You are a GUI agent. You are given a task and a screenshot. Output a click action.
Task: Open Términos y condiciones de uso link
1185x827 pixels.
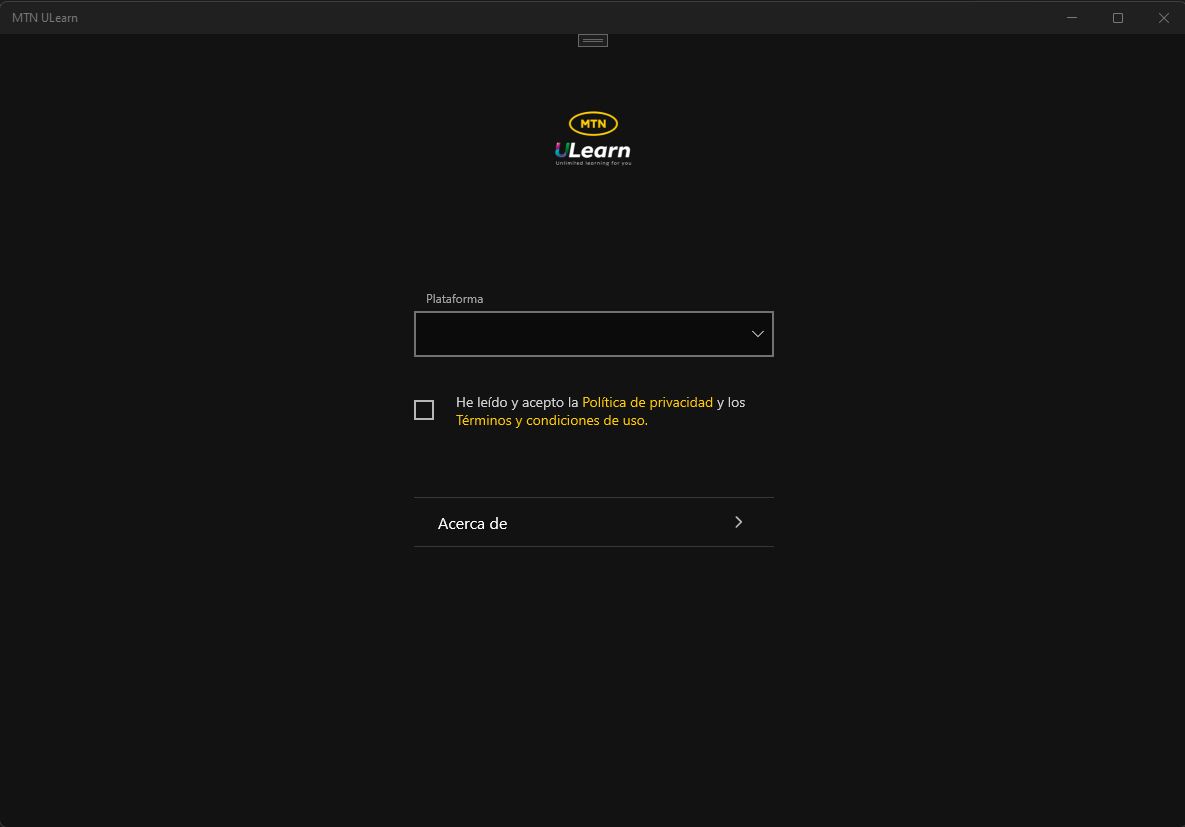(x=552, y=420)
